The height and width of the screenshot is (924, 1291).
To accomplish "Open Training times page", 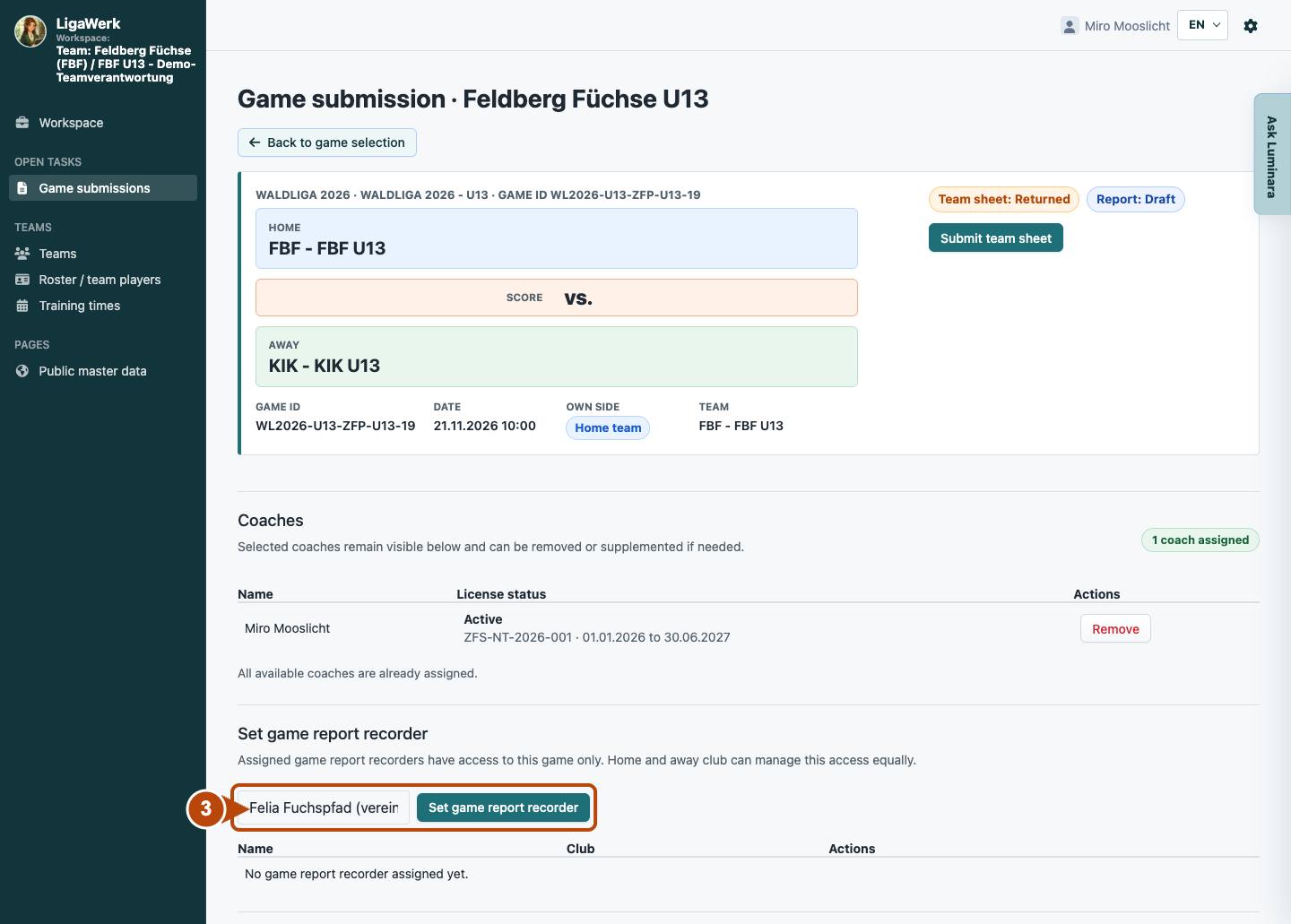I will pyautogui.click(x=103, y=306).
